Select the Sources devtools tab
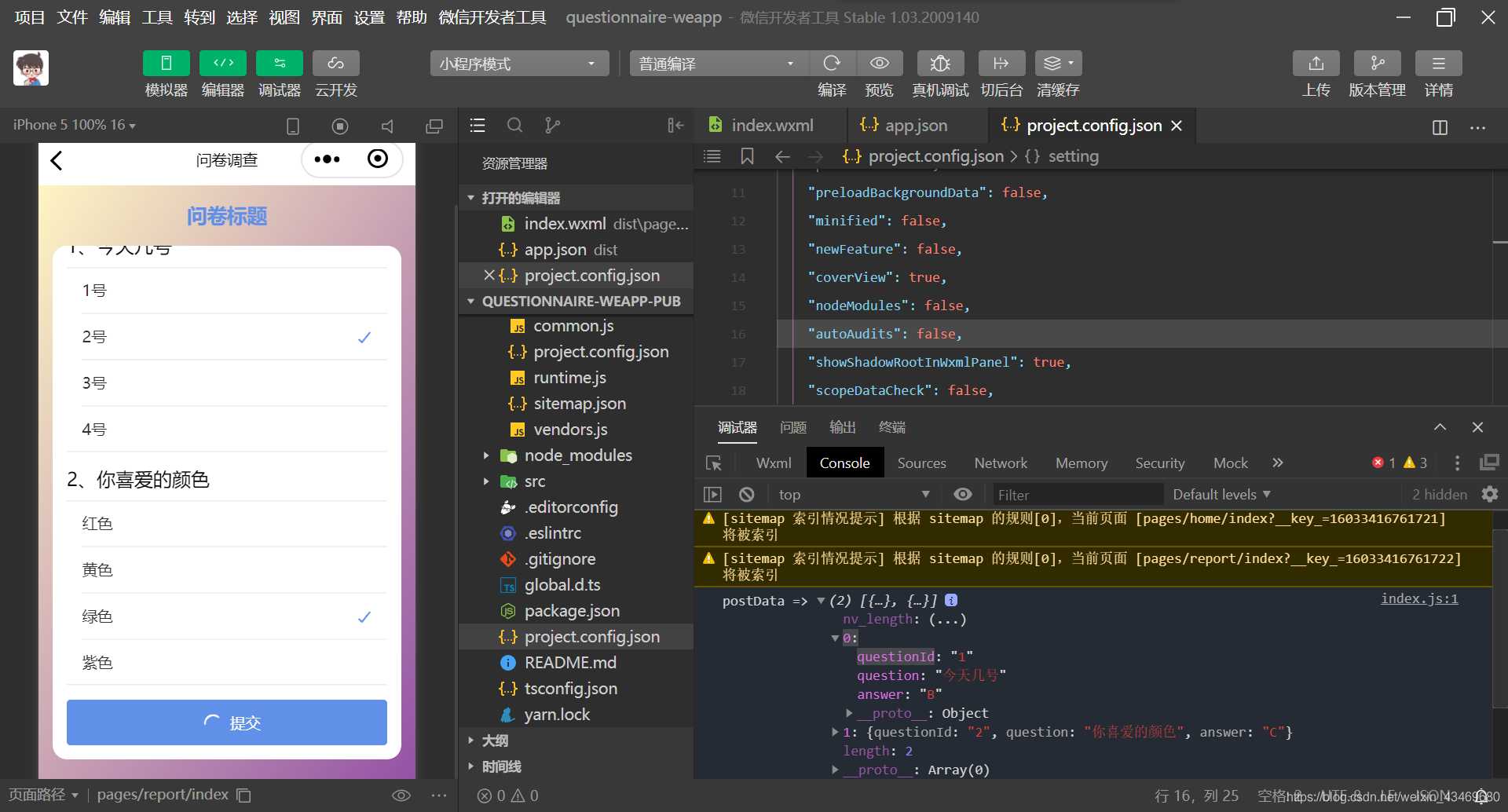Screen dimensions: 1508x812 point(922,463)
